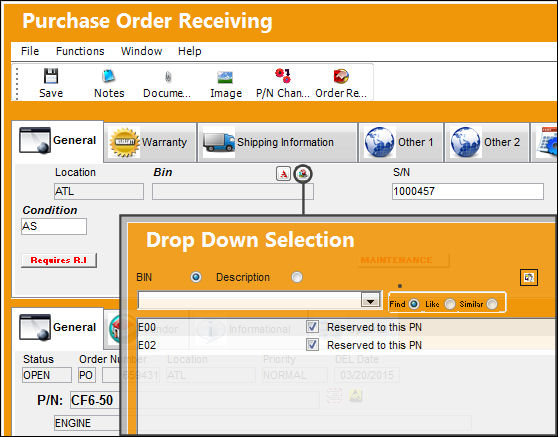This screenshot has height=437, width=558.
Task: Select the E02 bin row
Action: click(347, 345)
